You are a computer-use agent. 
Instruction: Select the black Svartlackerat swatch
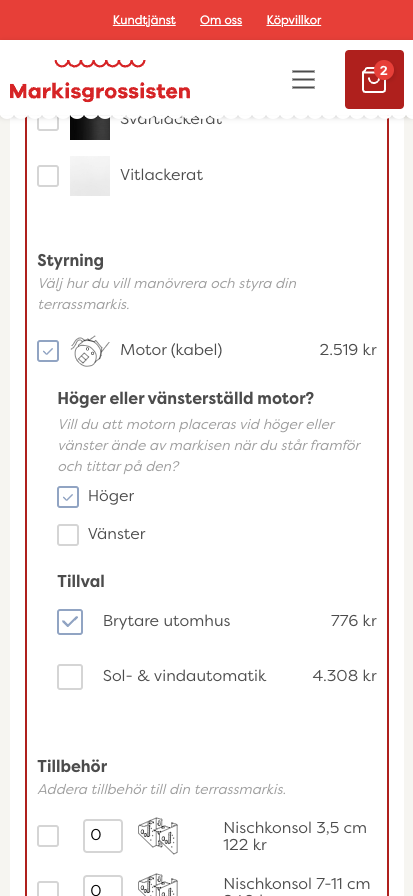(x=90, y=127)
